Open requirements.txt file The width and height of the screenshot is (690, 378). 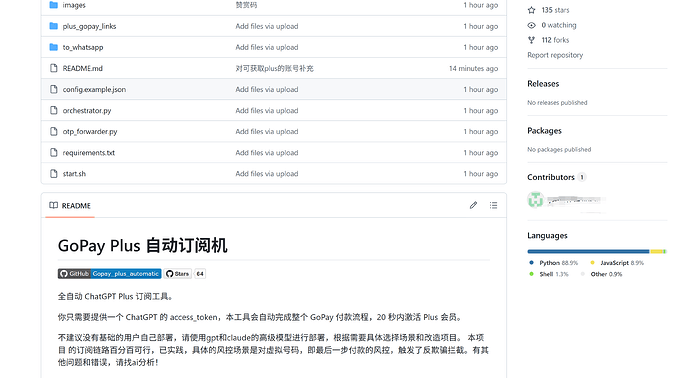[x=88, y=153]
